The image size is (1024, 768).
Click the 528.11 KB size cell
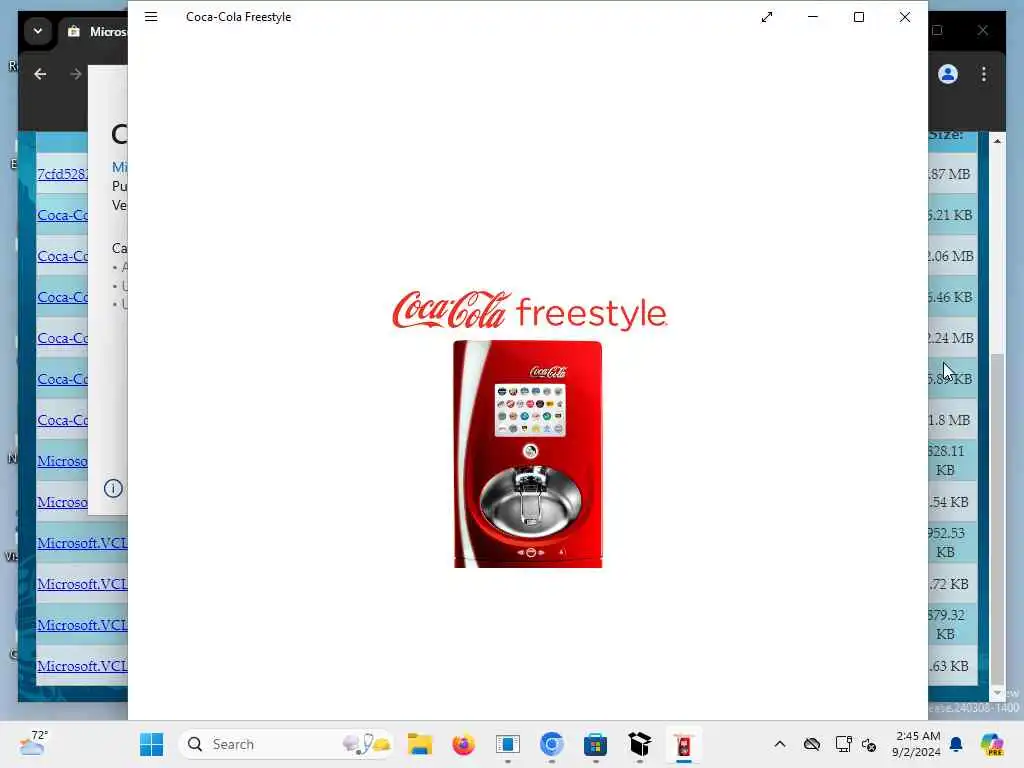(x=952, y=460)
